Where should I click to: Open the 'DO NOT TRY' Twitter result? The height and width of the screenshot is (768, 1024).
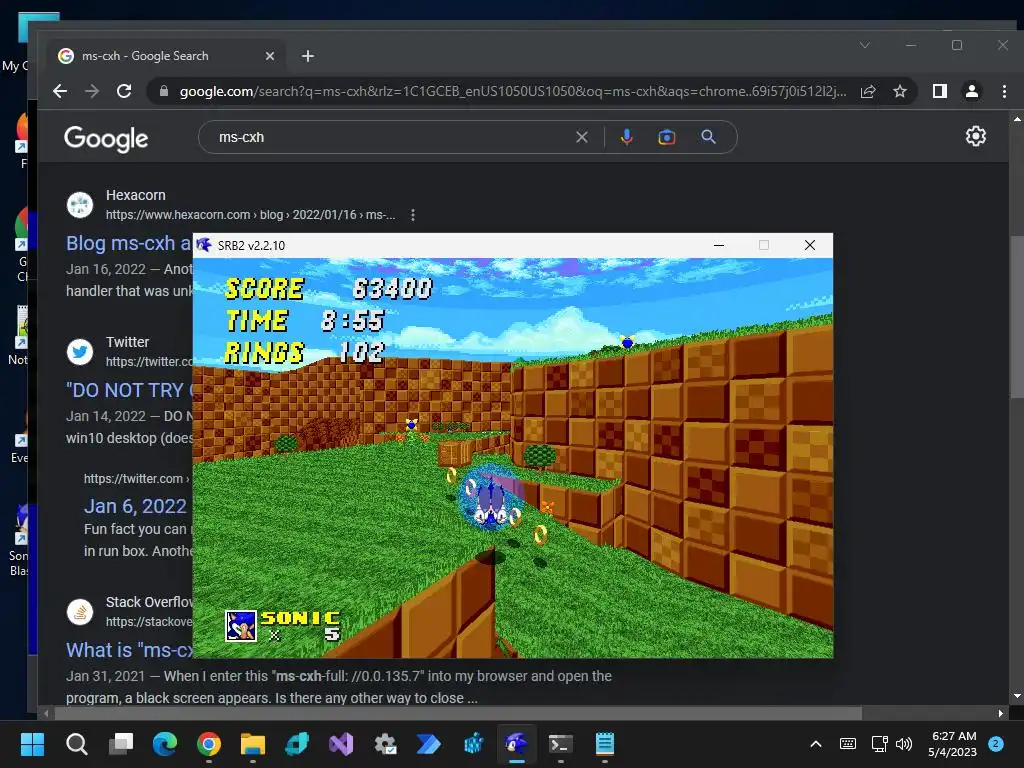click(x=129, y=390)
